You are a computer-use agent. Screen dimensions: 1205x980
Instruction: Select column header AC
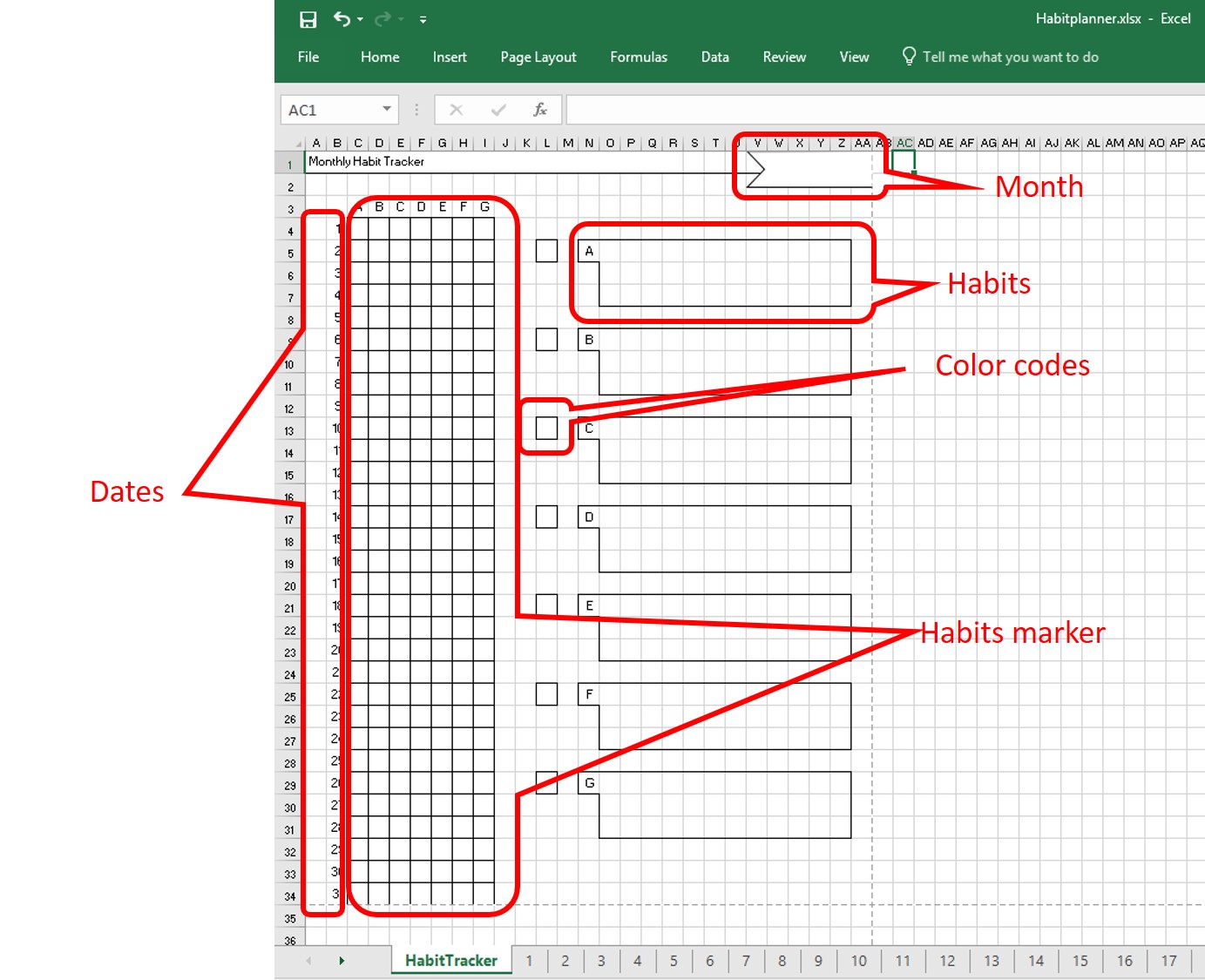point(904,143)
